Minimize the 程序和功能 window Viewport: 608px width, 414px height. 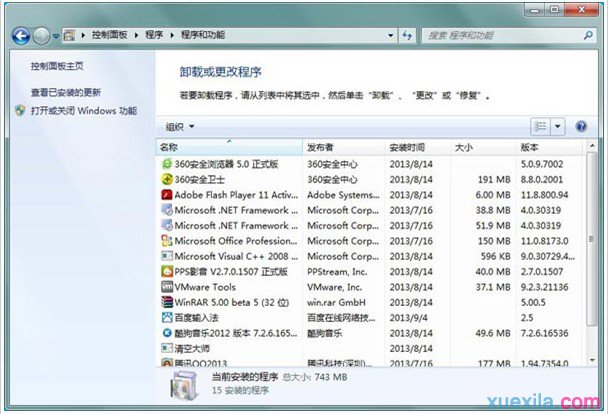coord(535,9)
